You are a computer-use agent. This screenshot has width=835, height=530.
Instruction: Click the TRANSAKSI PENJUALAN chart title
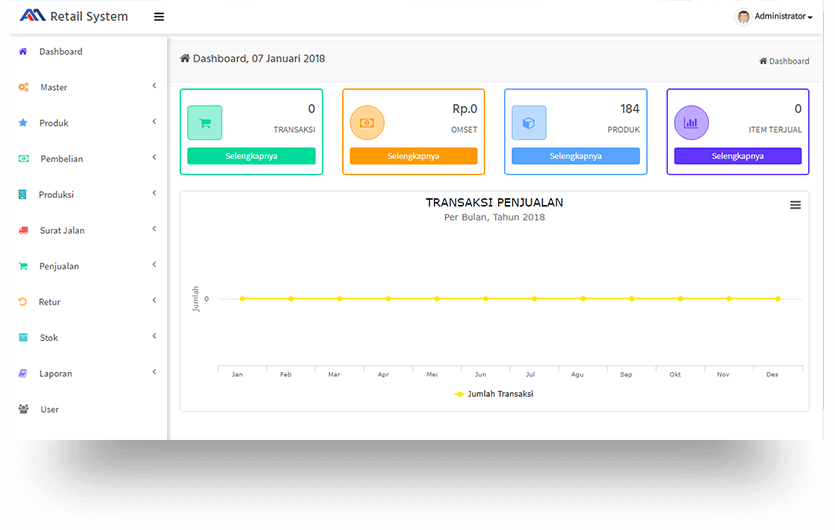[494, 202]
